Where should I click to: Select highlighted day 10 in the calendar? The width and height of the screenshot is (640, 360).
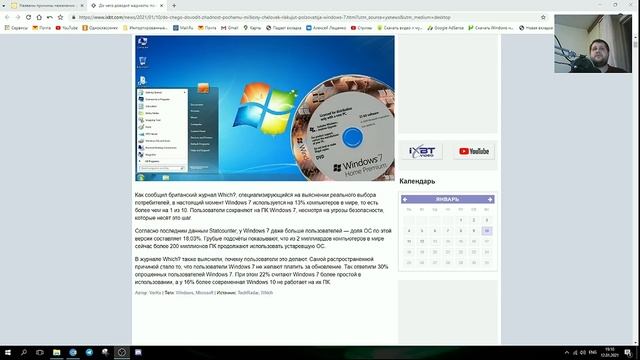point(487,231)
